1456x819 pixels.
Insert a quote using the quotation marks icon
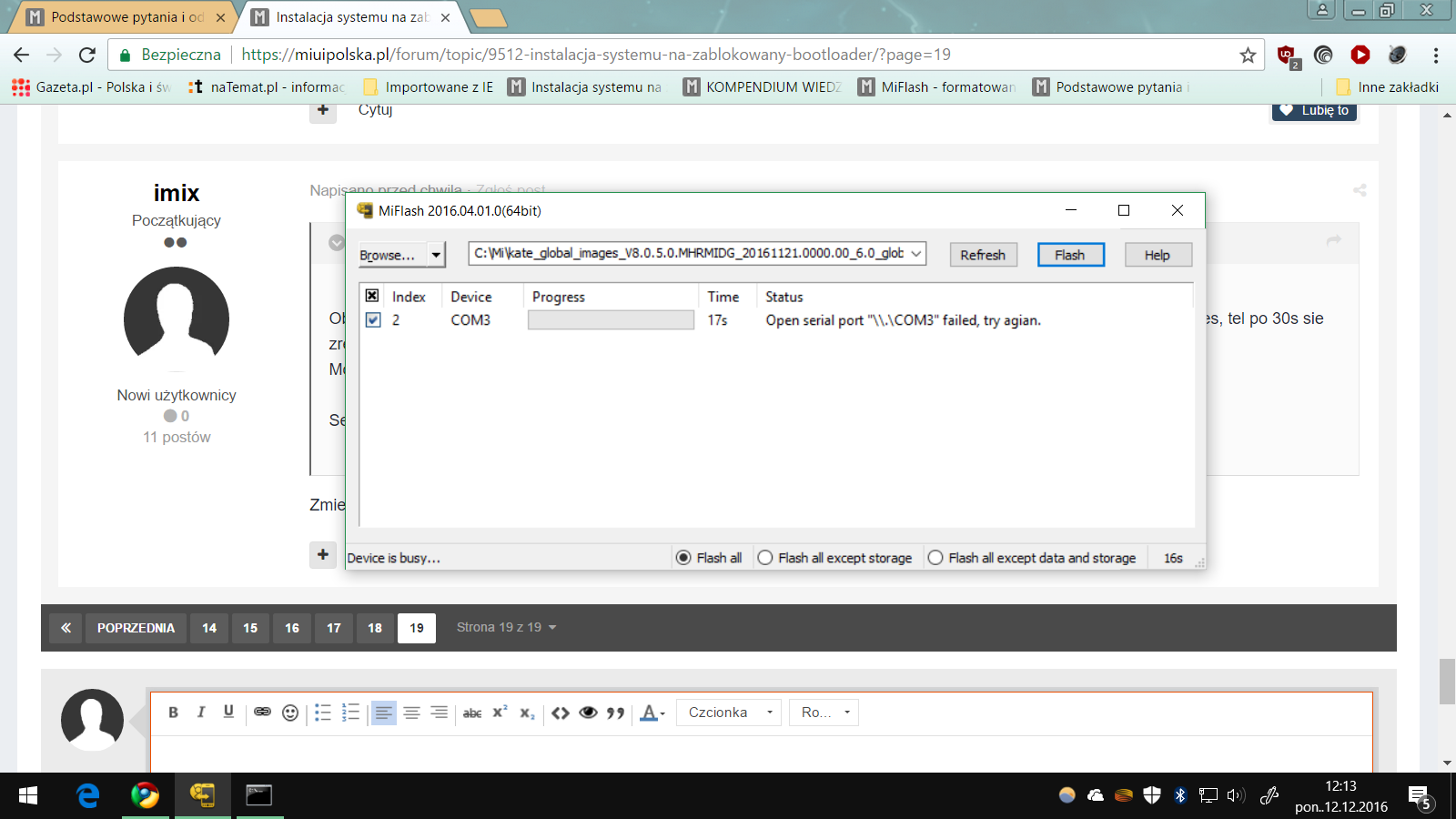[x=616, y=713]
